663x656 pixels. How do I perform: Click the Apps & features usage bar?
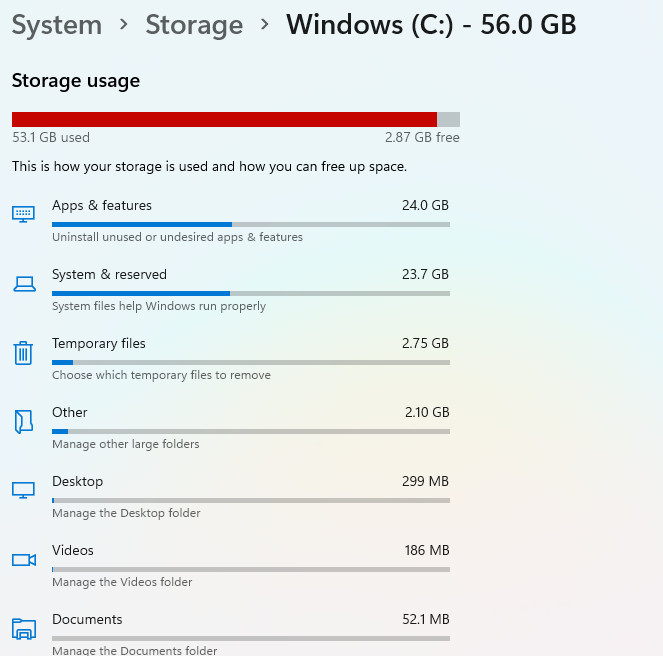coord(250,224)
